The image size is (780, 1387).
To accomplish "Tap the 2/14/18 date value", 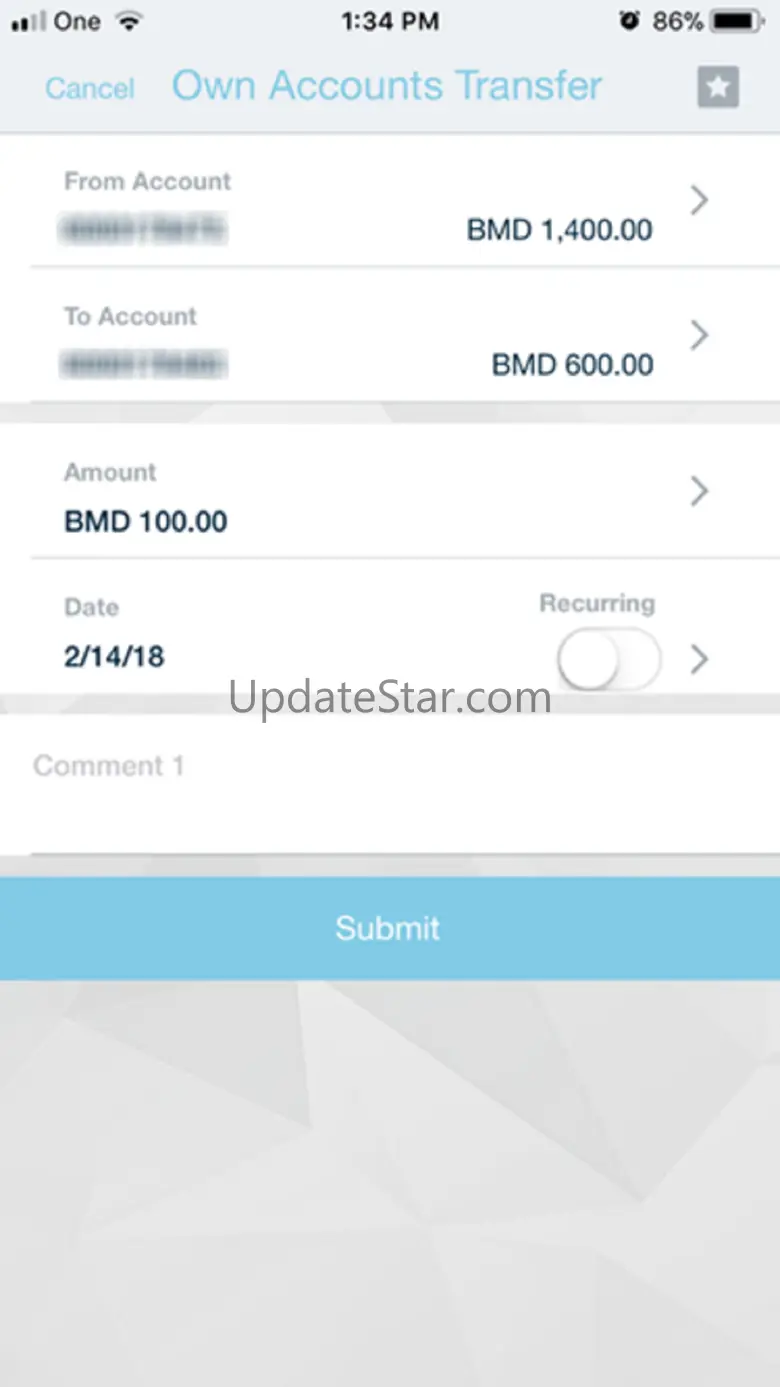I will click(114, 657).
